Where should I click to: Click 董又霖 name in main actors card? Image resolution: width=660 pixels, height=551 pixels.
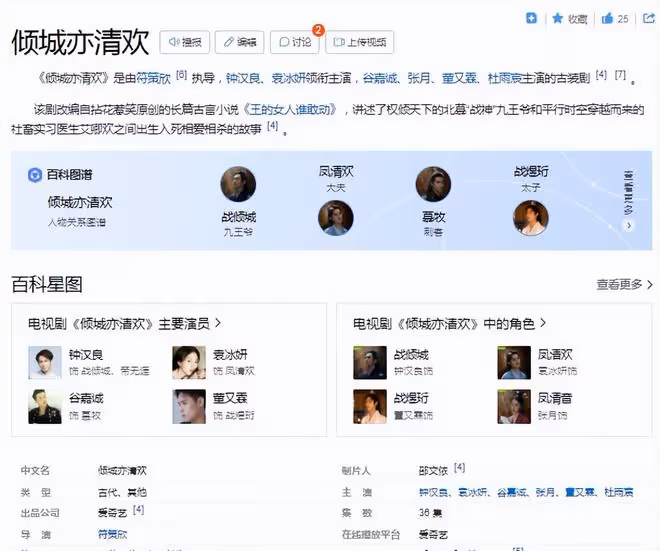tap(230, 398)
